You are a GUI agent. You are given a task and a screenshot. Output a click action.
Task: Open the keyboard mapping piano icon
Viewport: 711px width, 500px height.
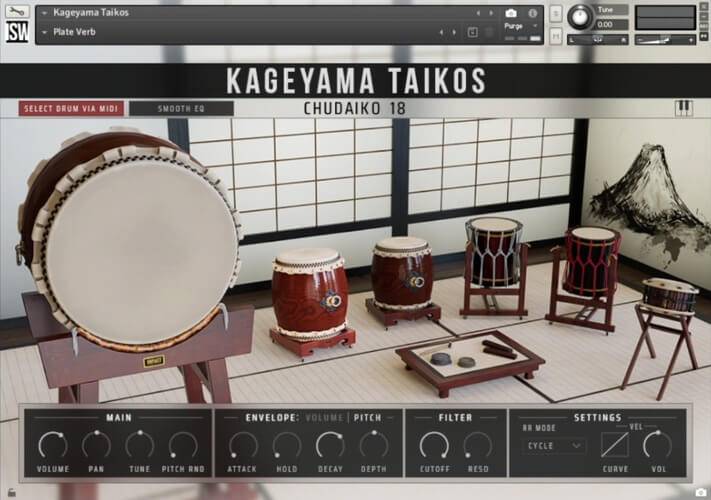[684, 108]
